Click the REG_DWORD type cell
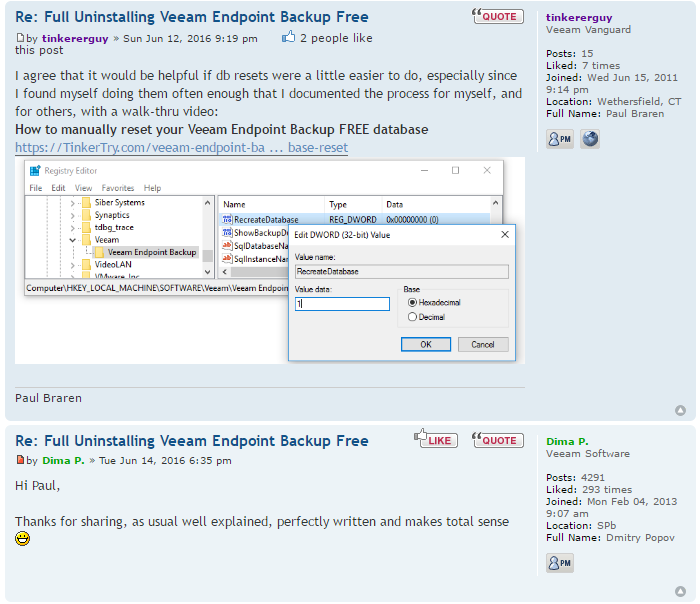Screen dimensions: 700x604 pyautogui.click(x=353, y=220)
